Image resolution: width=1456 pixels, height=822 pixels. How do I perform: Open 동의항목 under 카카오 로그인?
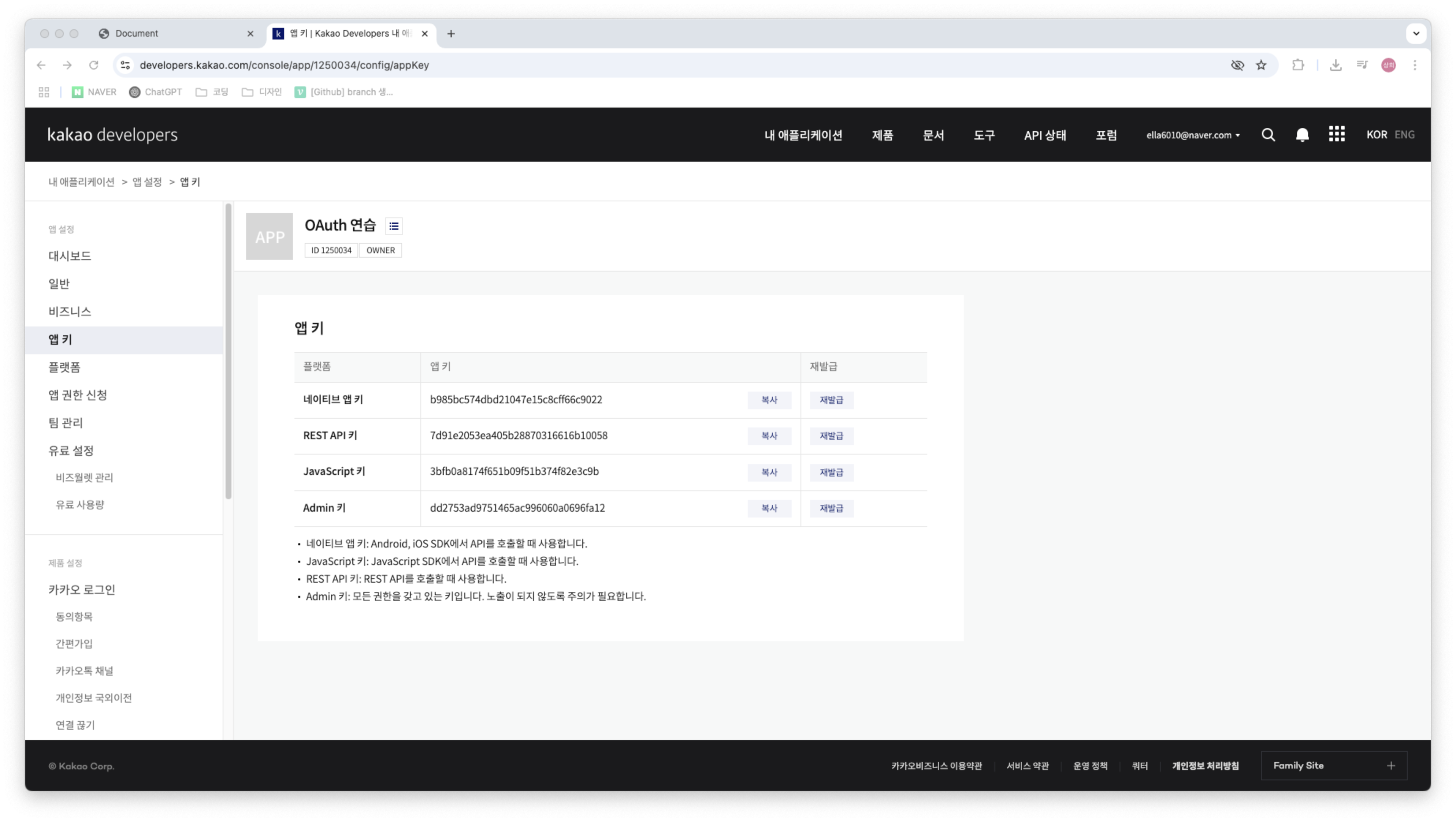(x=74, y=616)
